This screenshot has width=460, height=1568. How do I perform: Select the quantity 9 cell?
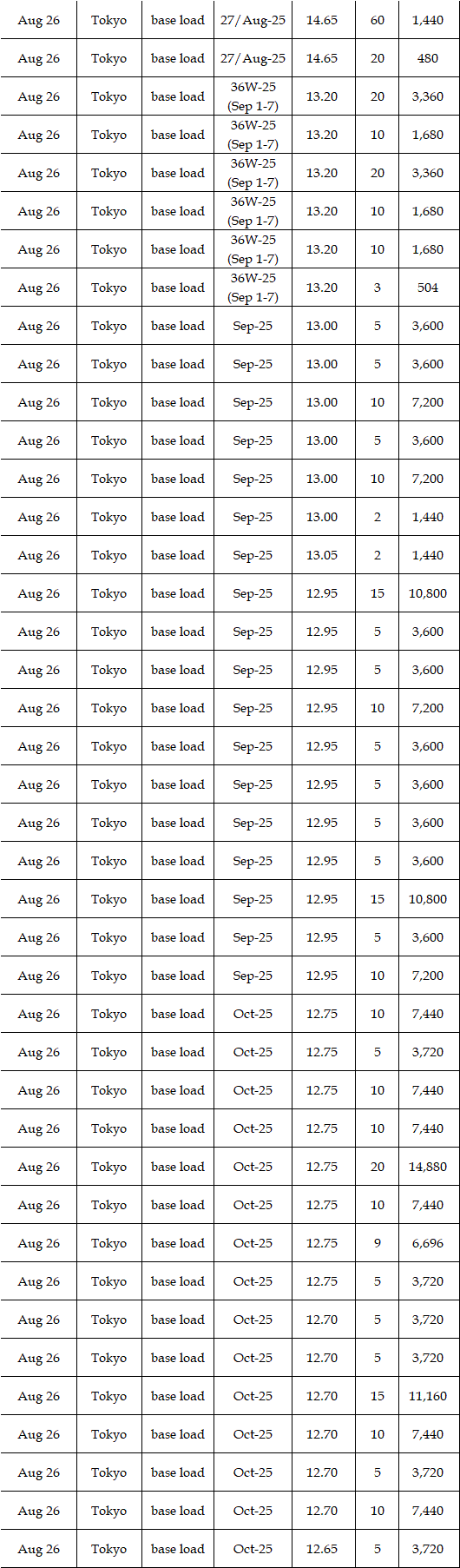click(x=377, y=1243)
